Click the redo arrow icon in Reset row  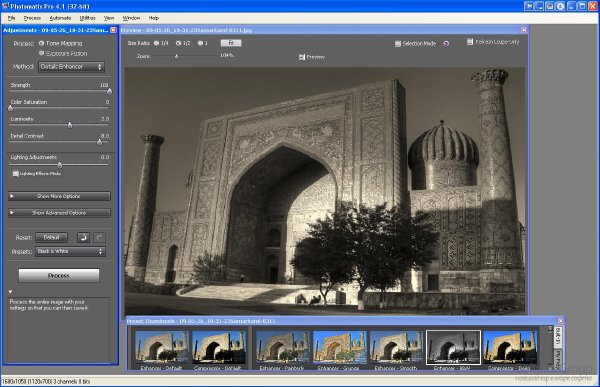tap(99, 237)
